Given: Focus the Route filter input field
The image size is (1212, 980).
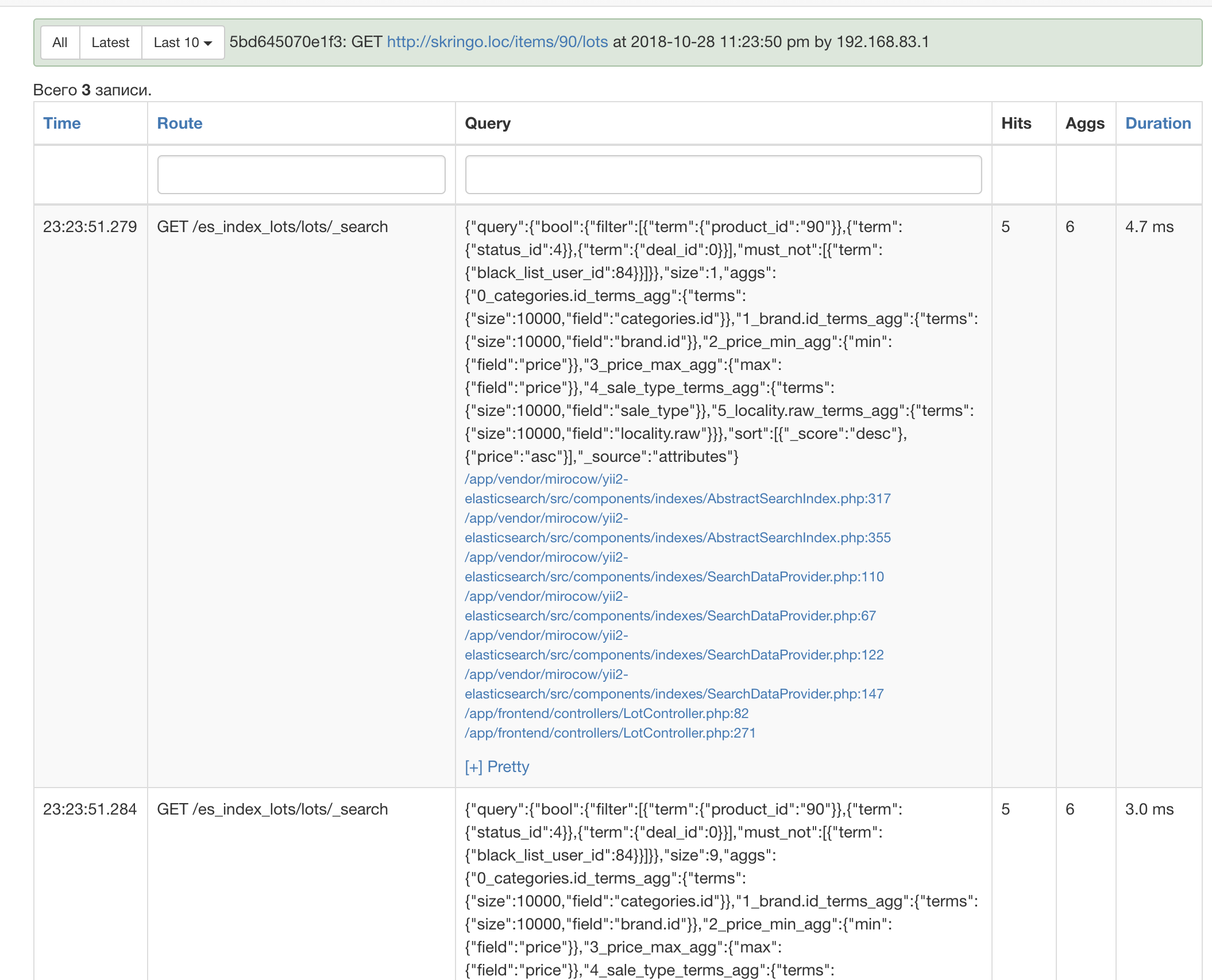Looking at the screenshot, I should [x=301, y=175].
